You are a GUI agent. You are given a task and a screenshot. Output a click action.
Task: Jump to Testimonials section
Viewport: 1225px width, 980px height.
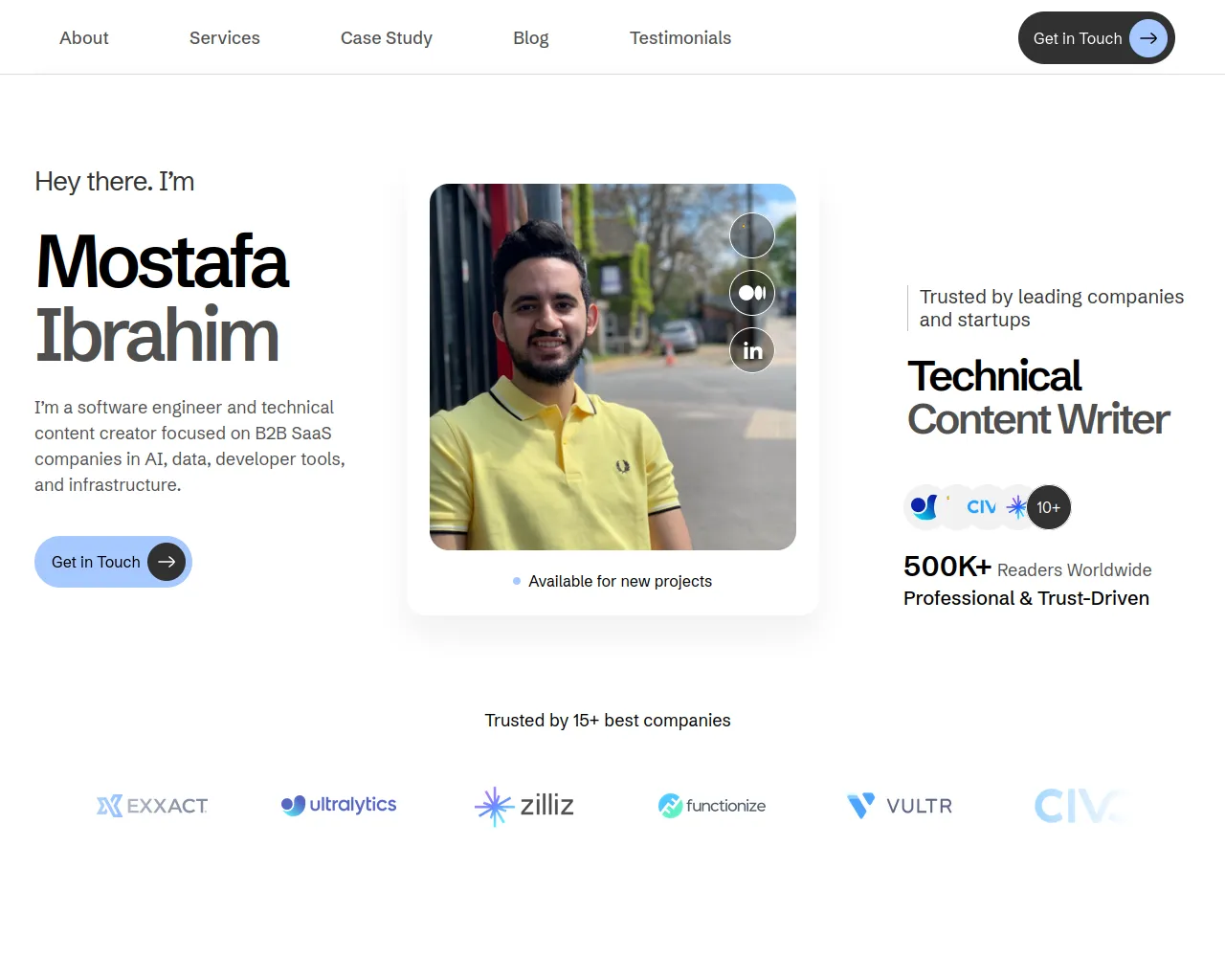(680, 38)
